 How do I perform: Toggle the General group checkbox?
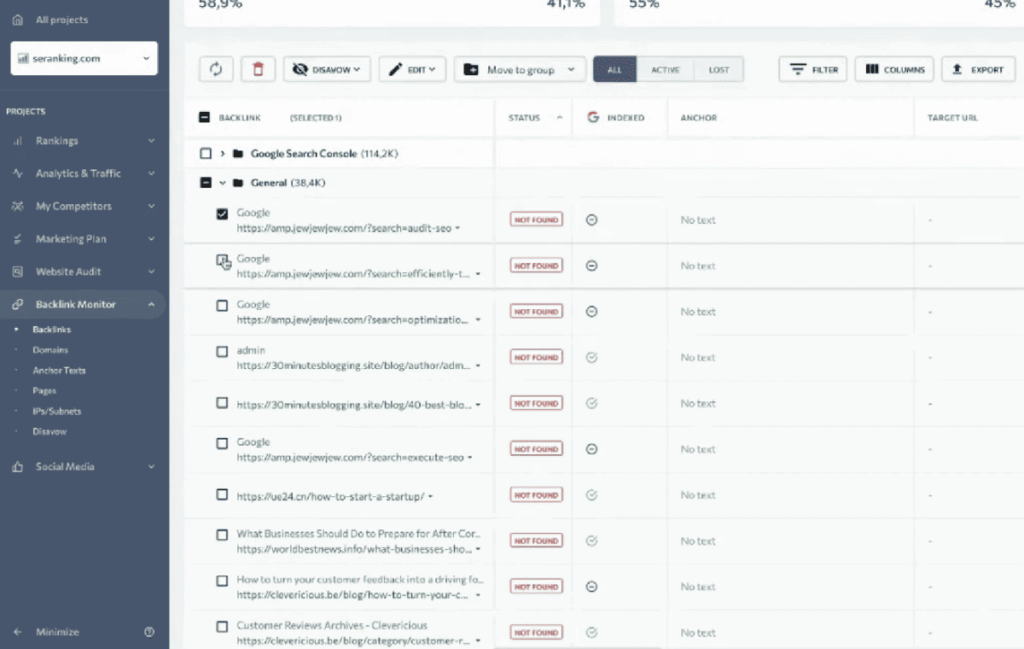[x=206, y=183]
